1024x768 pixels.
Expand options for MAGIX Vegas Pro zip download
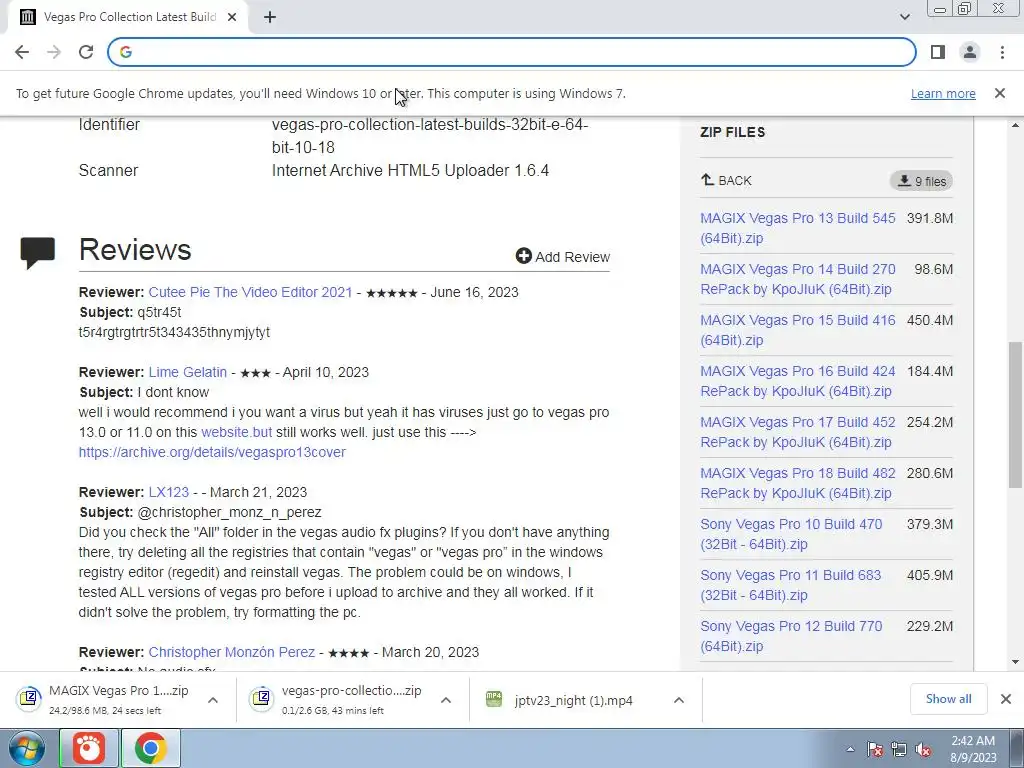click(213, 700)
